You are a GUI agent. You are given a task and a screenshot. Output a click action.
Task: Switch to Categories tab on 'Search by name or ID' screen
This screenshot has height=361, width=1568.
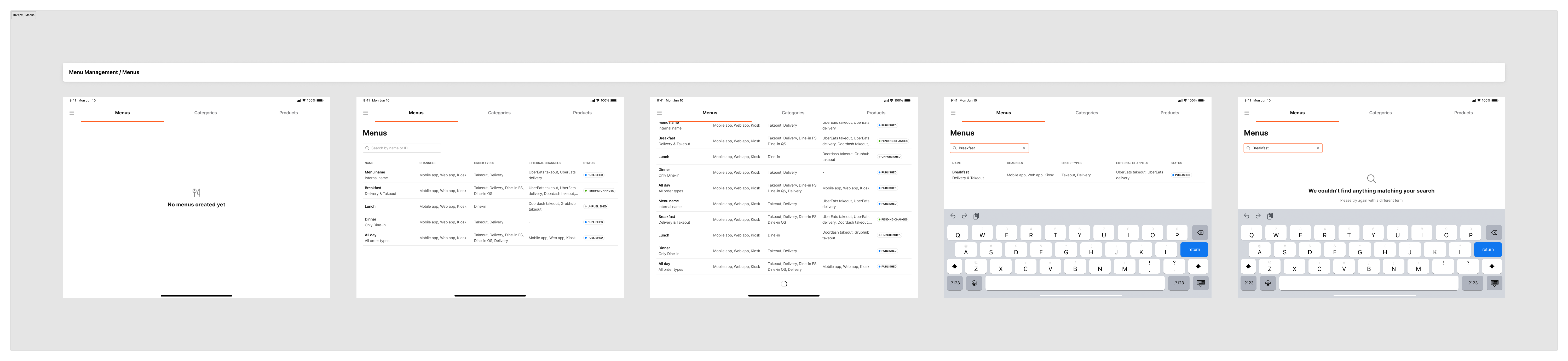(499, 113)
